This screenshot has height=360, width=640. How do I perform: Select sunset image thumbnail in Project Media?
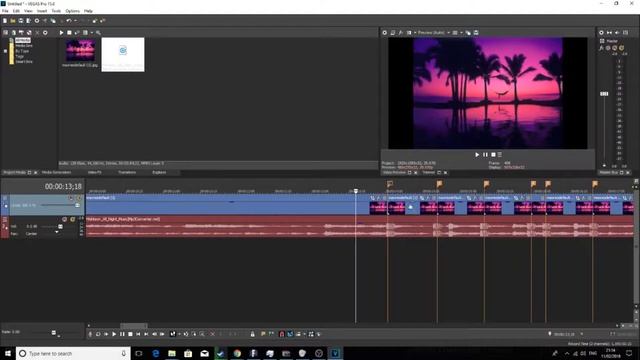80,50
